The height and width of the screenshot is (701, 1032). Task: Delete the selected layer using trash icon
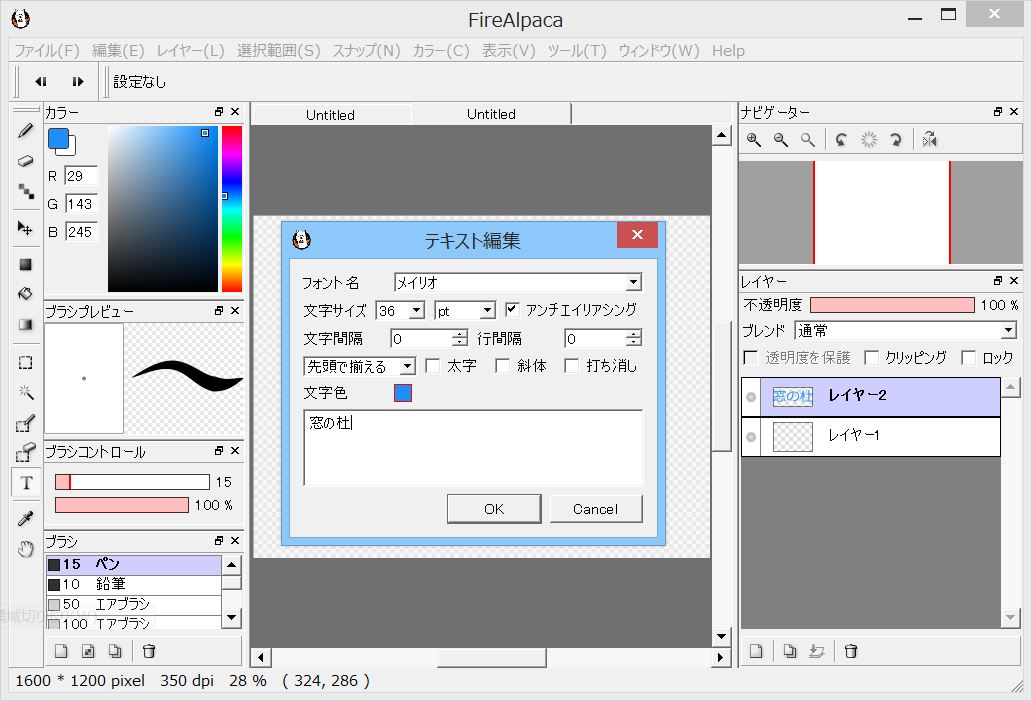(x=849, y=651)
